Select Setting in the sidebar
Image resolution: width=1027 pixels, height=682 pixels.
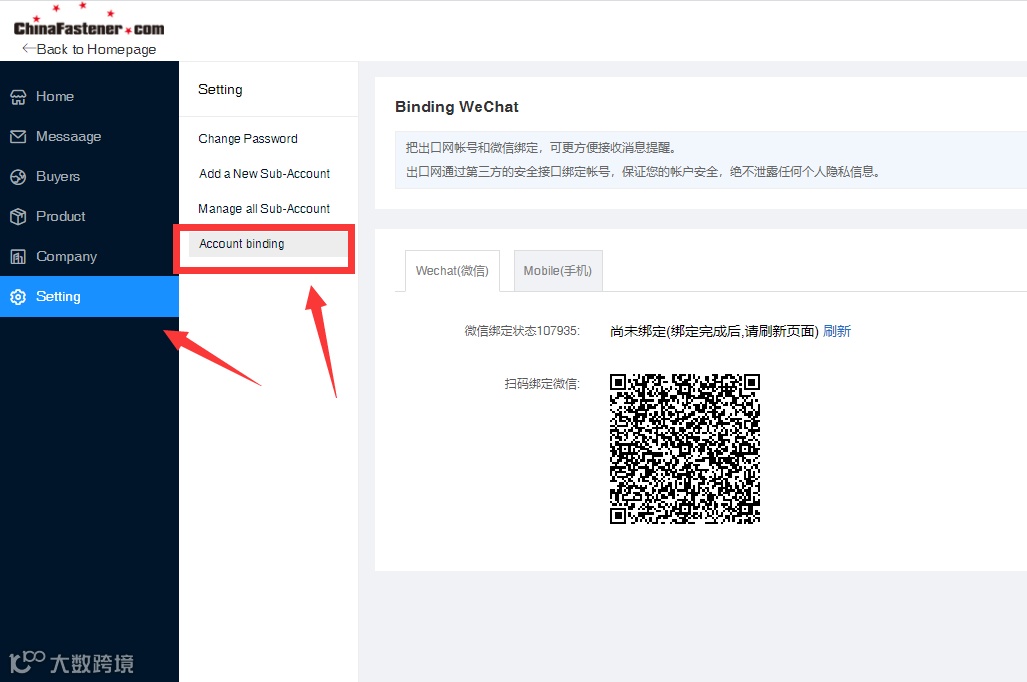(x=89, y=296)
